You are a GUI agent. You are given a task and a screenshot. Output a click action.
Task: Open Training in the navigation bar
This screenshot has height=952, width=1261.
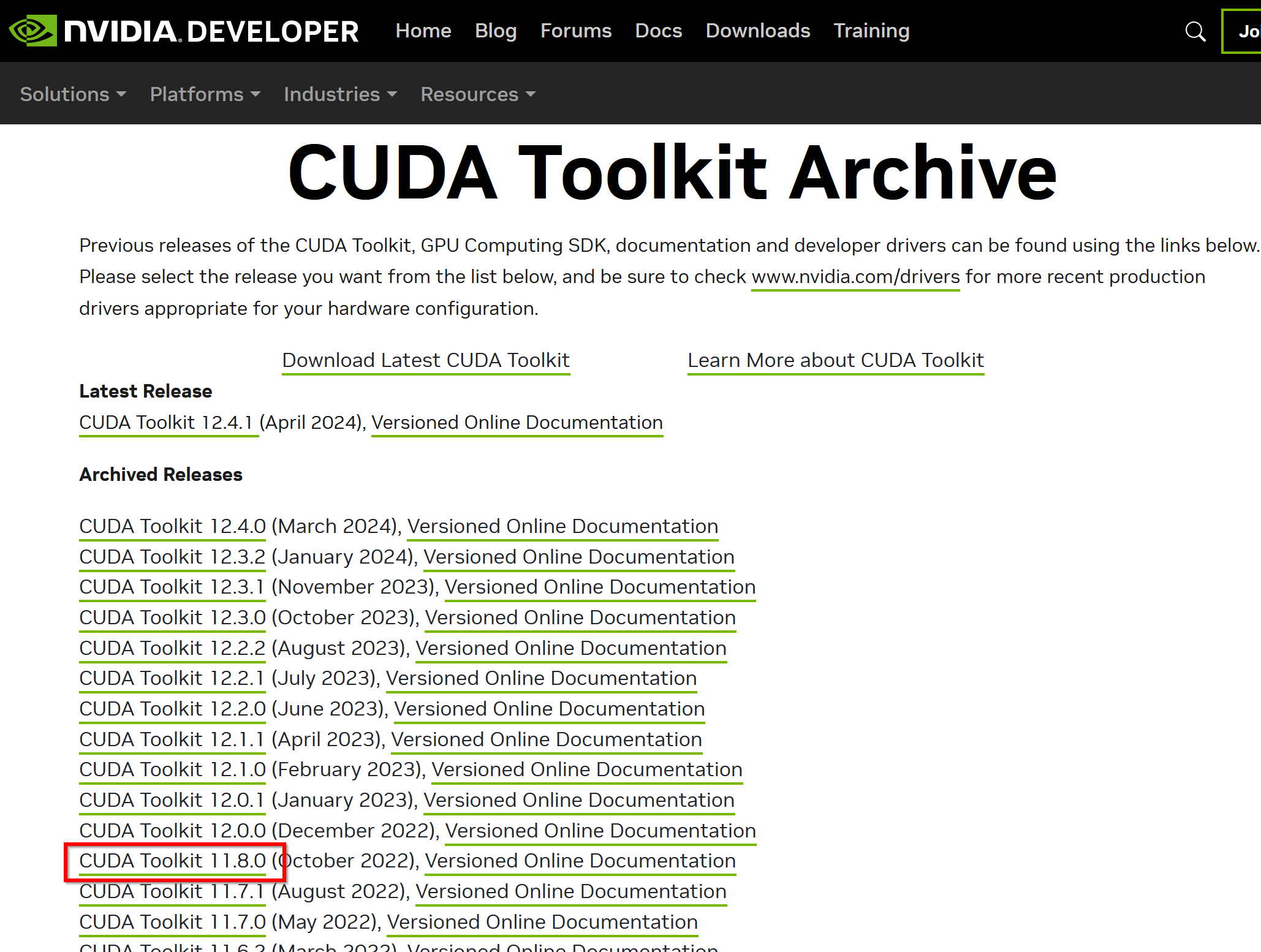[871, 31]
